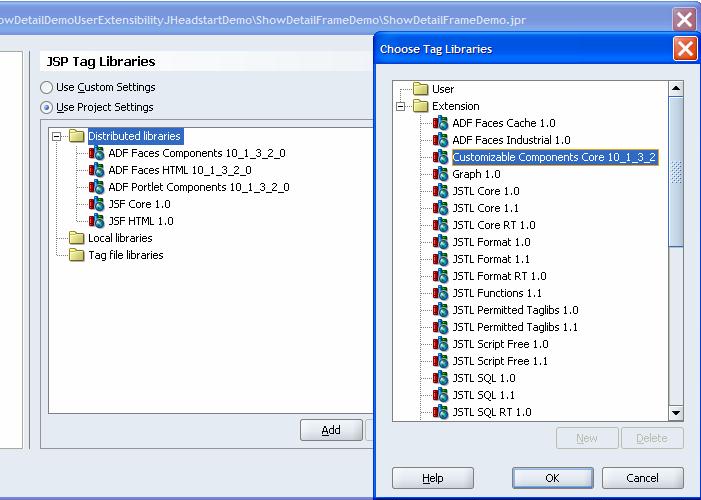This screenshot has height=500, width=701.
Task: Select the JSTL SQL RT 1.0 entry
Action: [x=492, y=412]
